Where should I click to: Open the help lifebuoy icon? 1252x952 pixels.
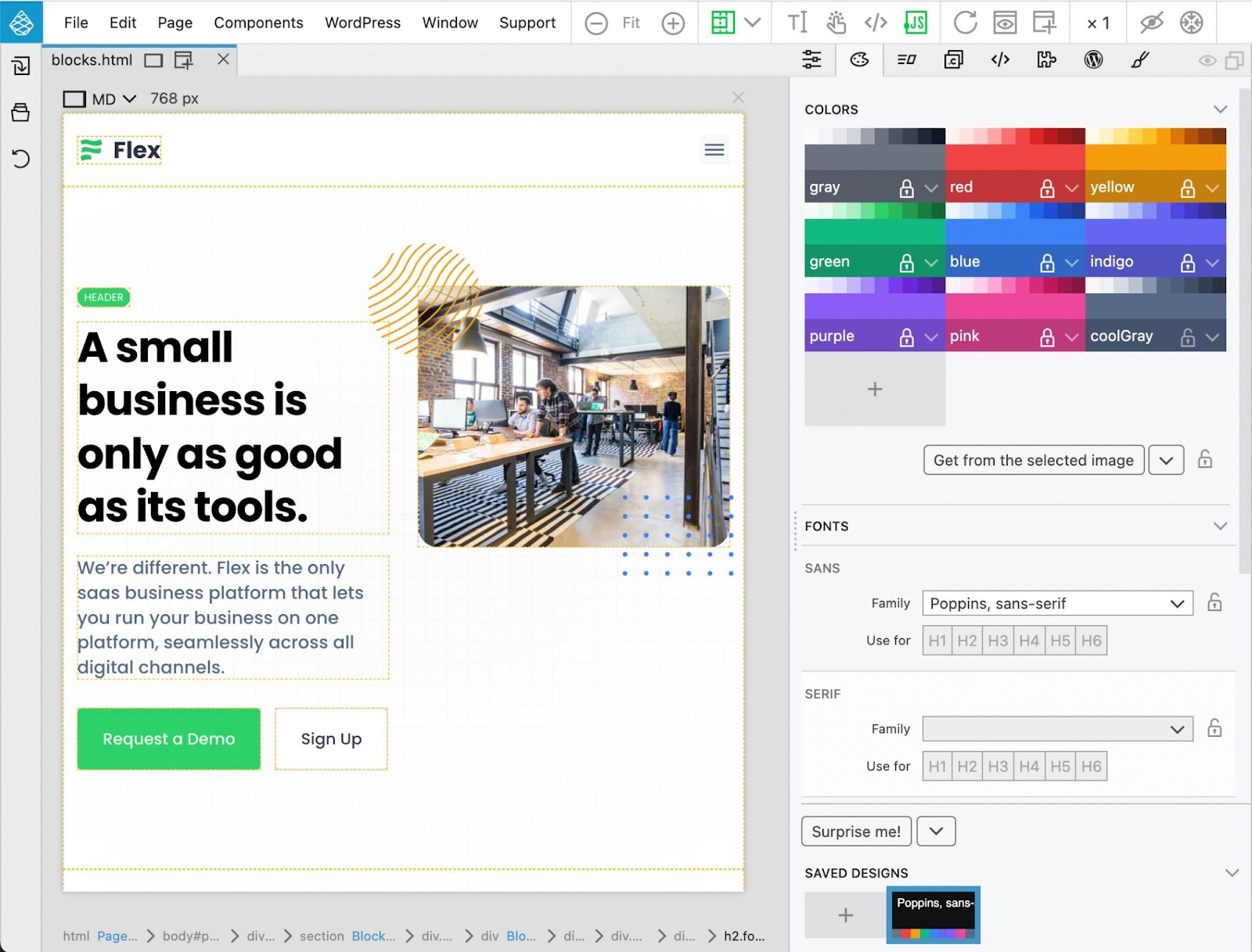point(1192,23)
